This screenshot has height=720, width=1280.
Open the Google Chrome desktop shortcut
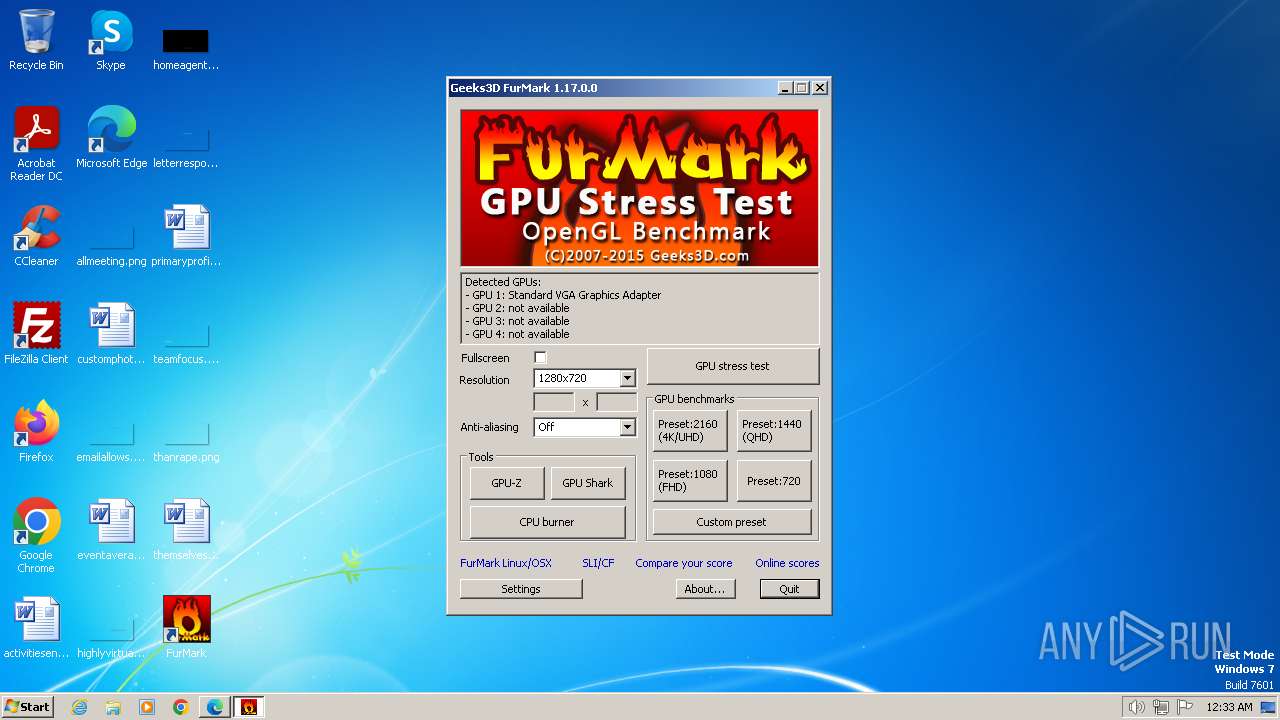pyautogui.click(x=36, y=536)
